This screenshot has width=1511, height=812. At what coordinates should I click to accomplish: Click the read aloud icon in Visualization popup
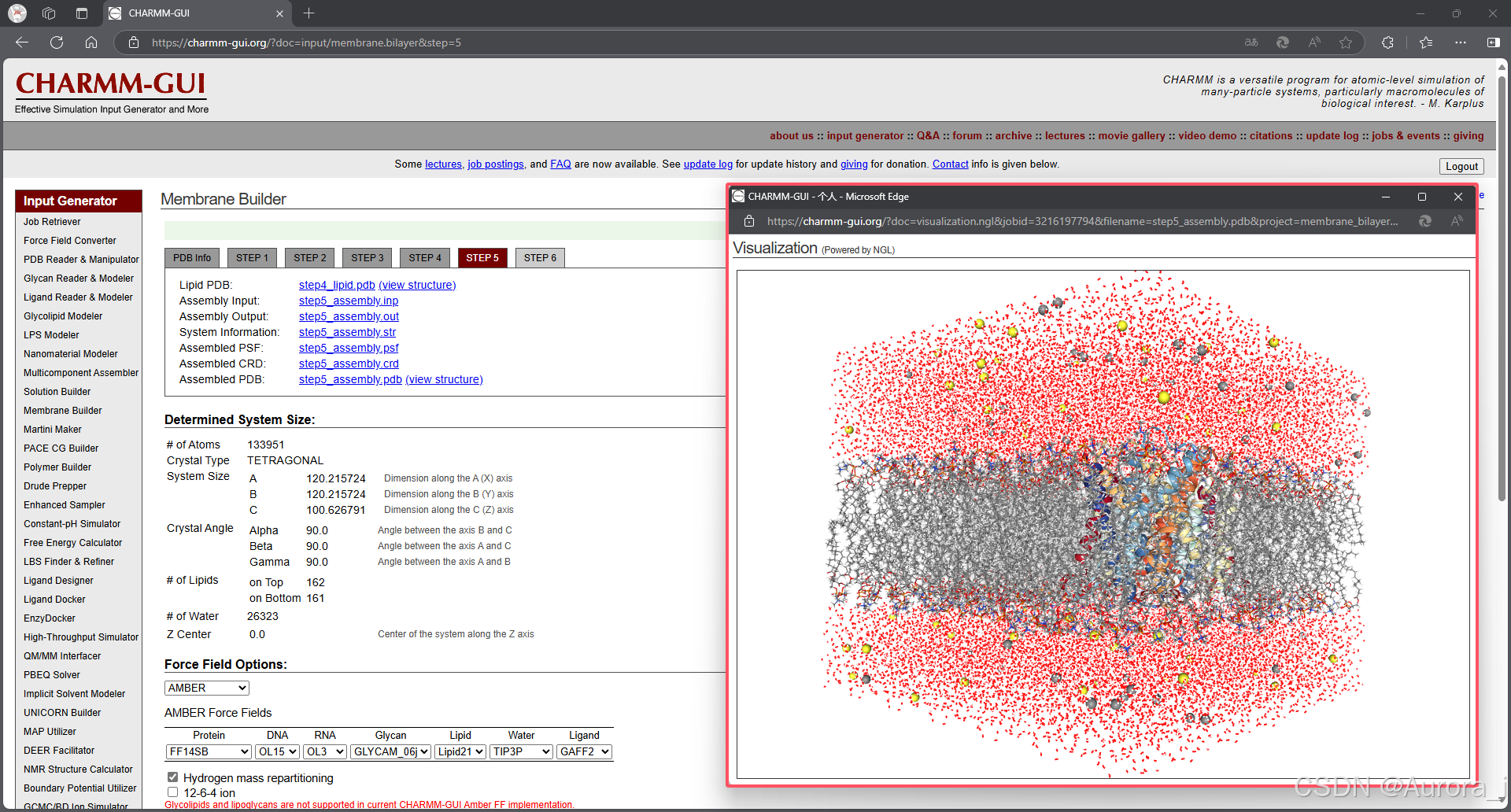[1457, 221]
